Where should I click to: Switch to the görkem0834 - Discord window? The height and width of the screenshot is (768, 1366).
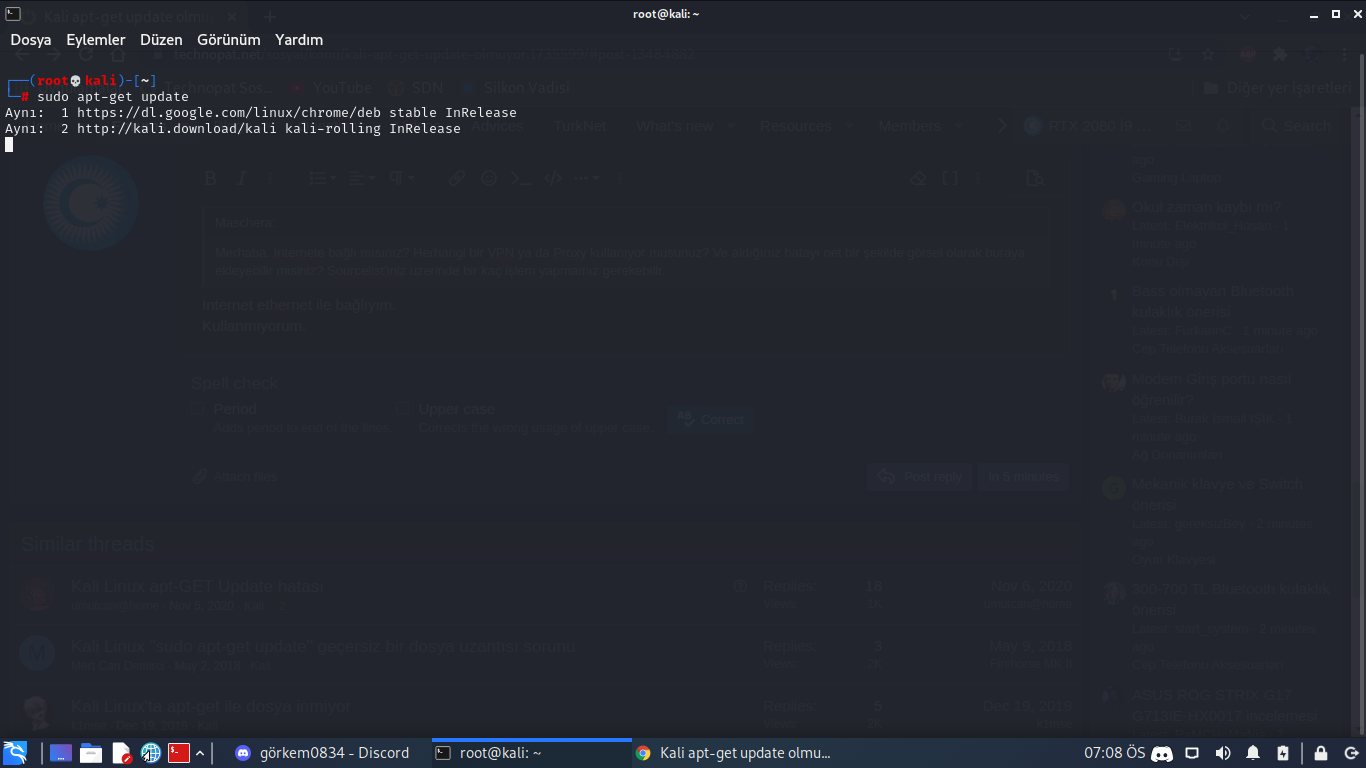coord(322,753)
